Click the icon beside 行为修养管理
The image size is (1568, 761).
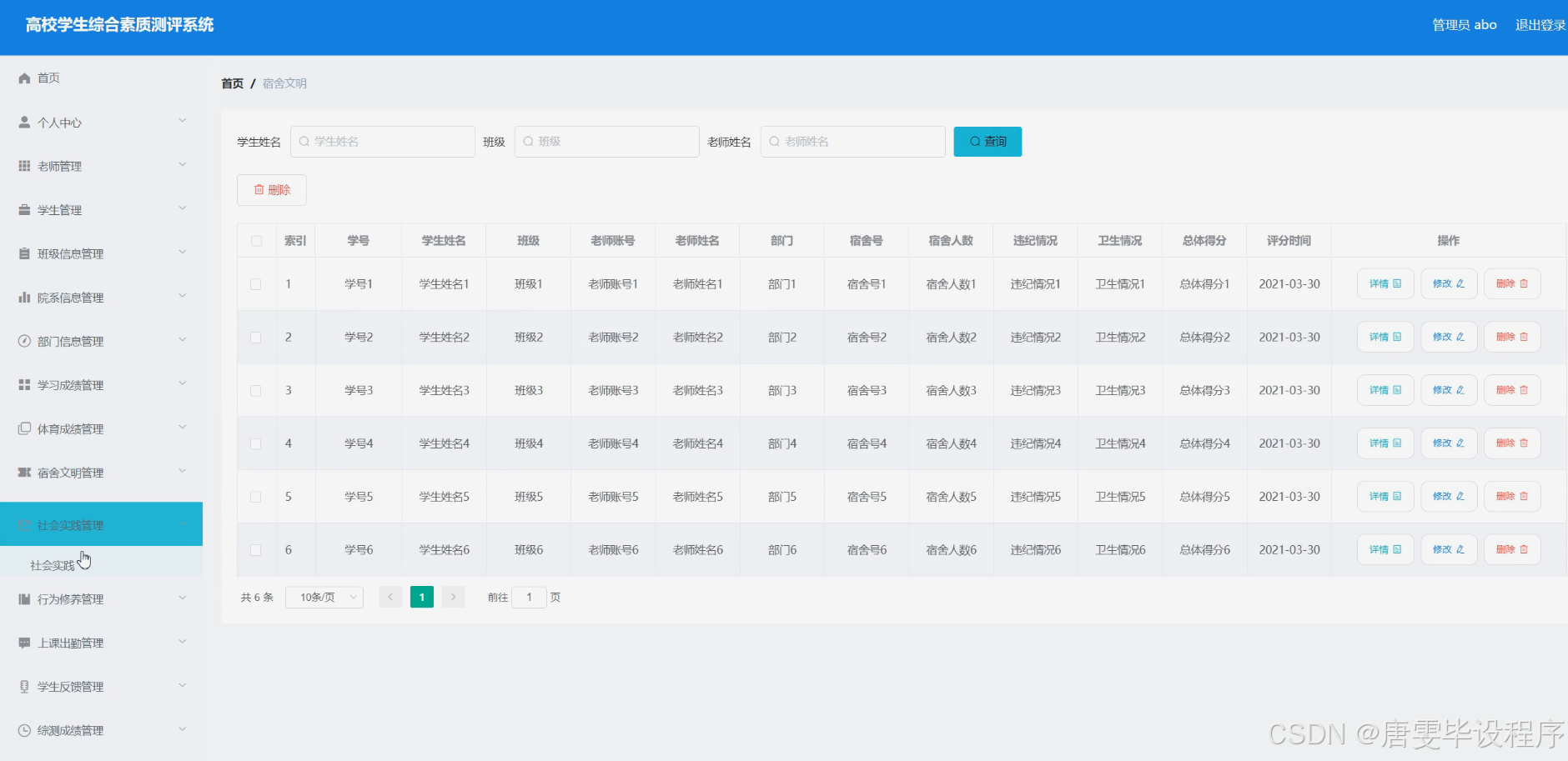pos(24,599)
